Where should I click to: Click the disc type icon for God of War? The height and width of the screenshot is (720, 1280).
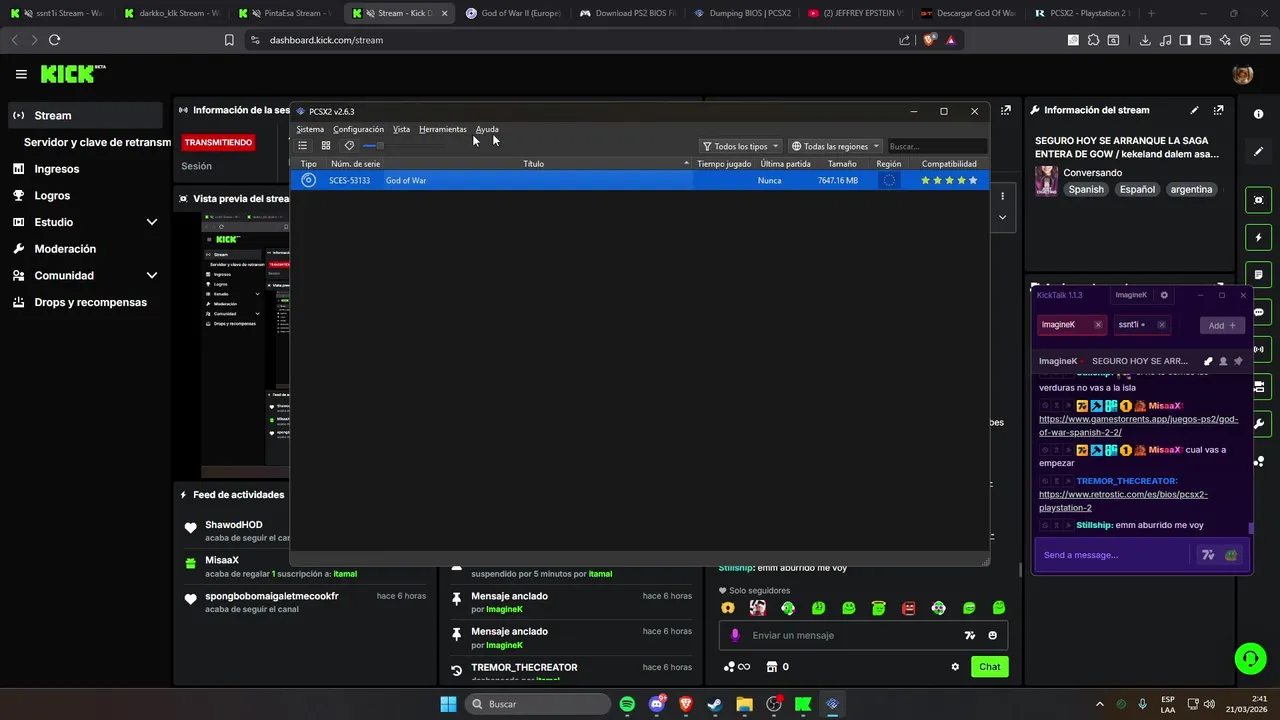(308, 180)
